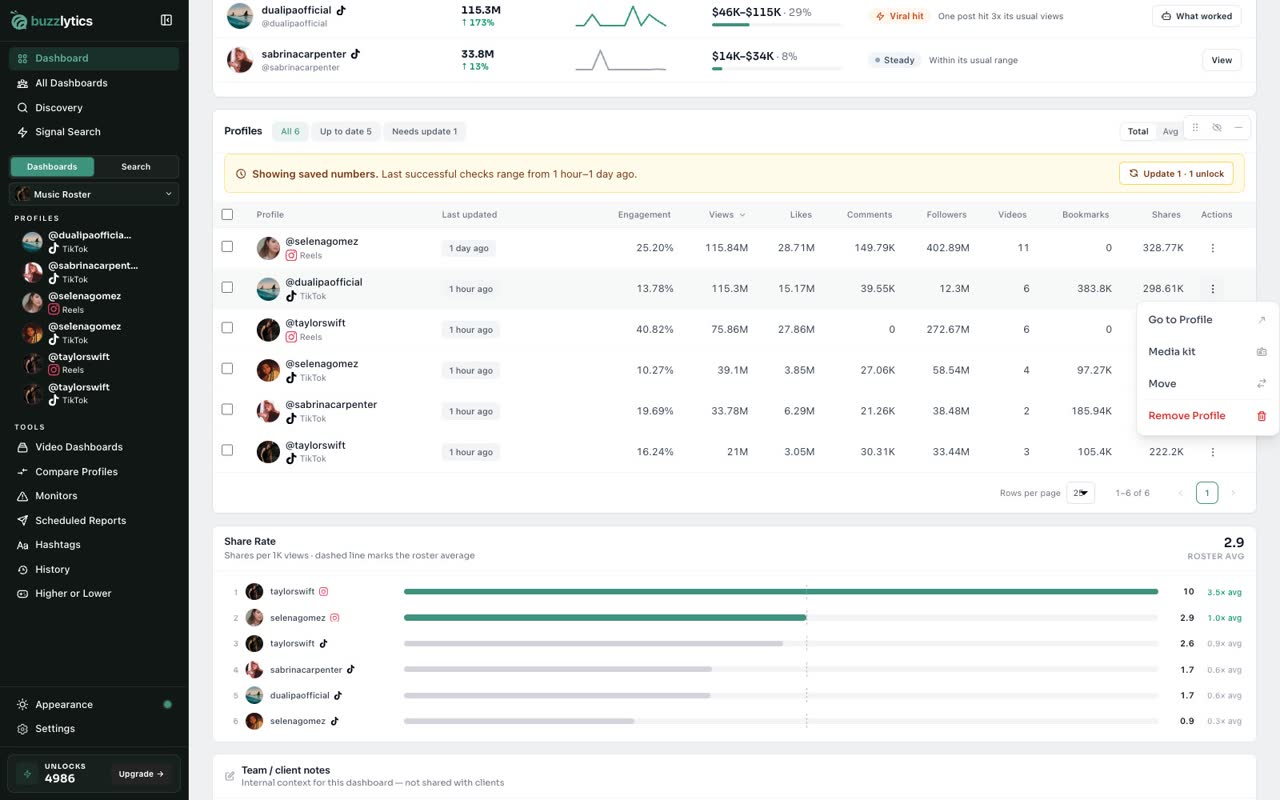Open the Rows per page dropdown

tap(1080, 493)
